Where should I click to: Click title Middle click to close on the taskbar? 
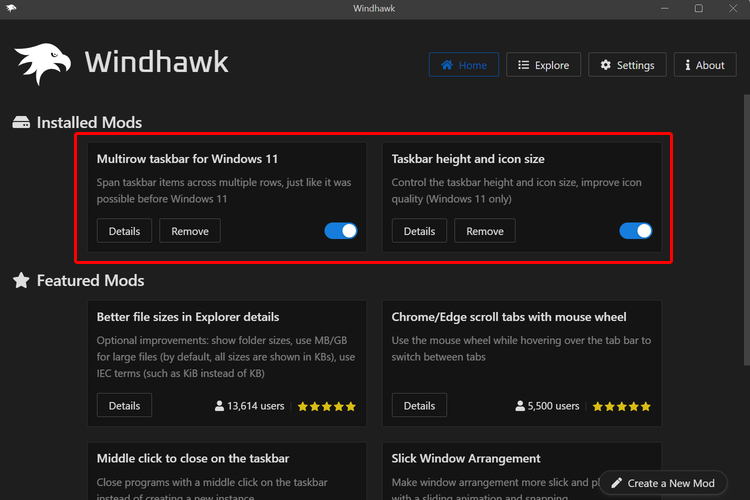193,458
